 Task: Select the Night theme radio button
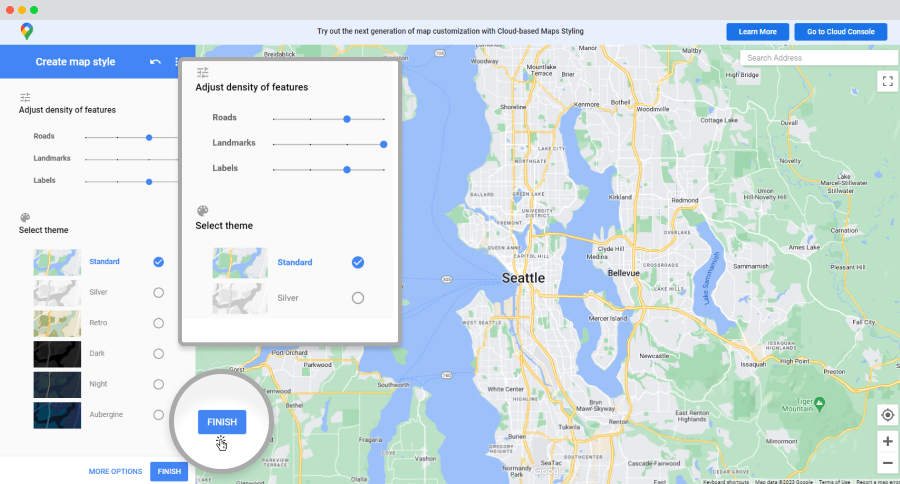(158, 384)
